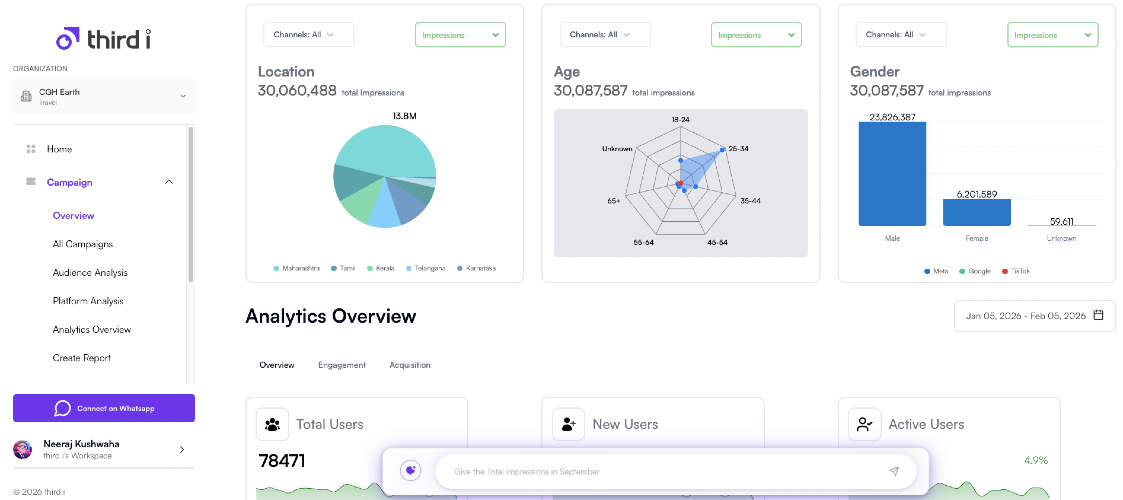This screenshot has height=500, width=1123.
Task: Click the Female bar in Gender chart
Action: (x=976, y=213)
